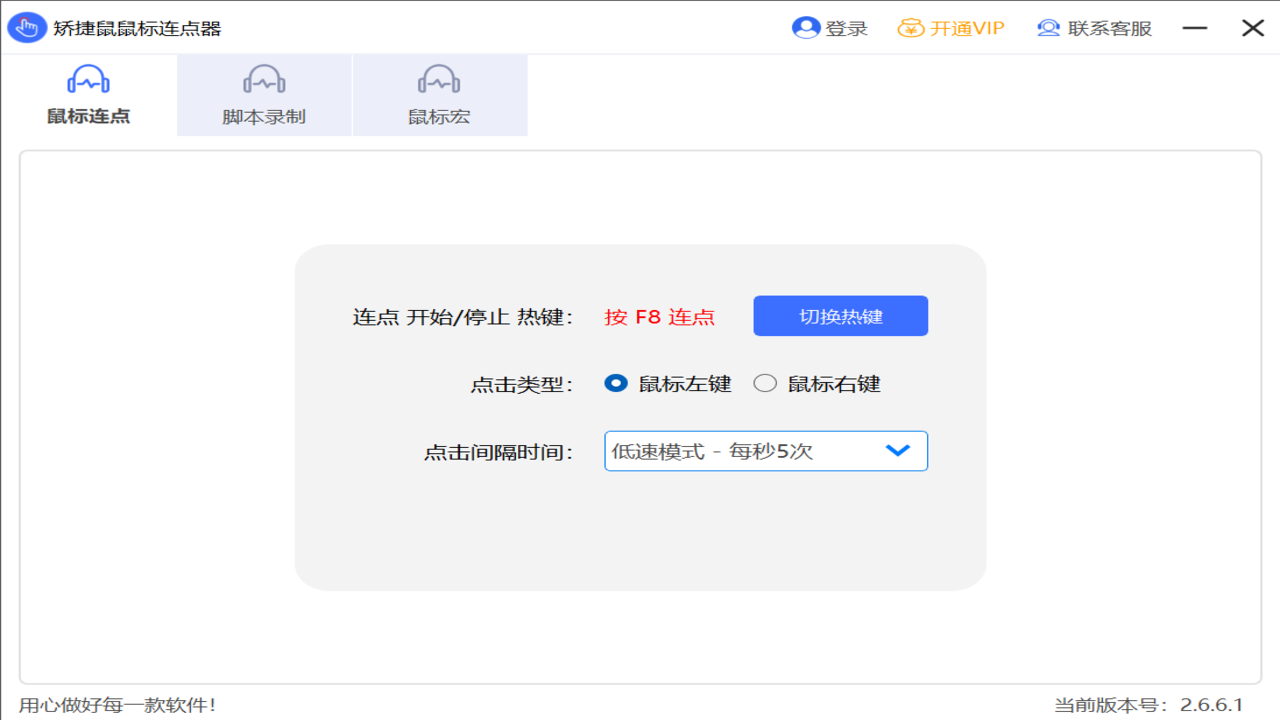
Task: Select the 鼠标左键 radio button
Action: click(616, 383)
